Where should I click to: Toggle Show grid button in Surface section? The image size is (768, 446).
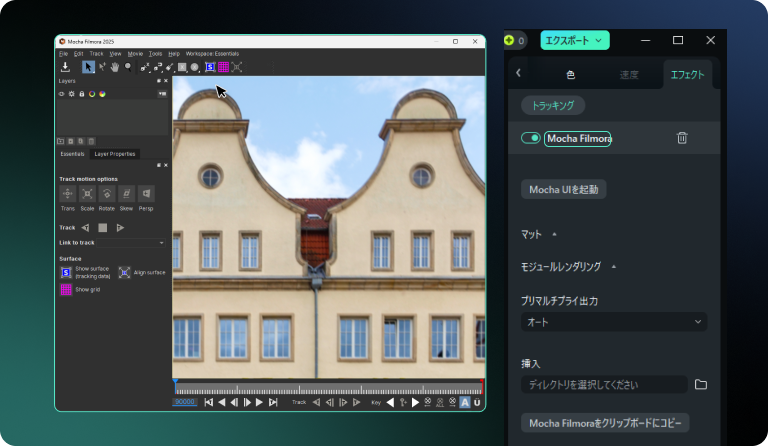66,290
